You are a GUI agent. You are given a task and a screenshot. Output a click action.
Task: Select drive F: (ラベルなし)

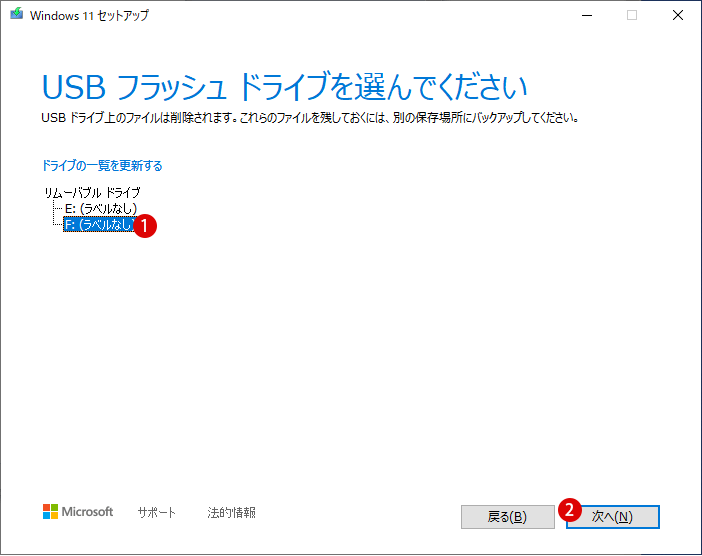99,224
